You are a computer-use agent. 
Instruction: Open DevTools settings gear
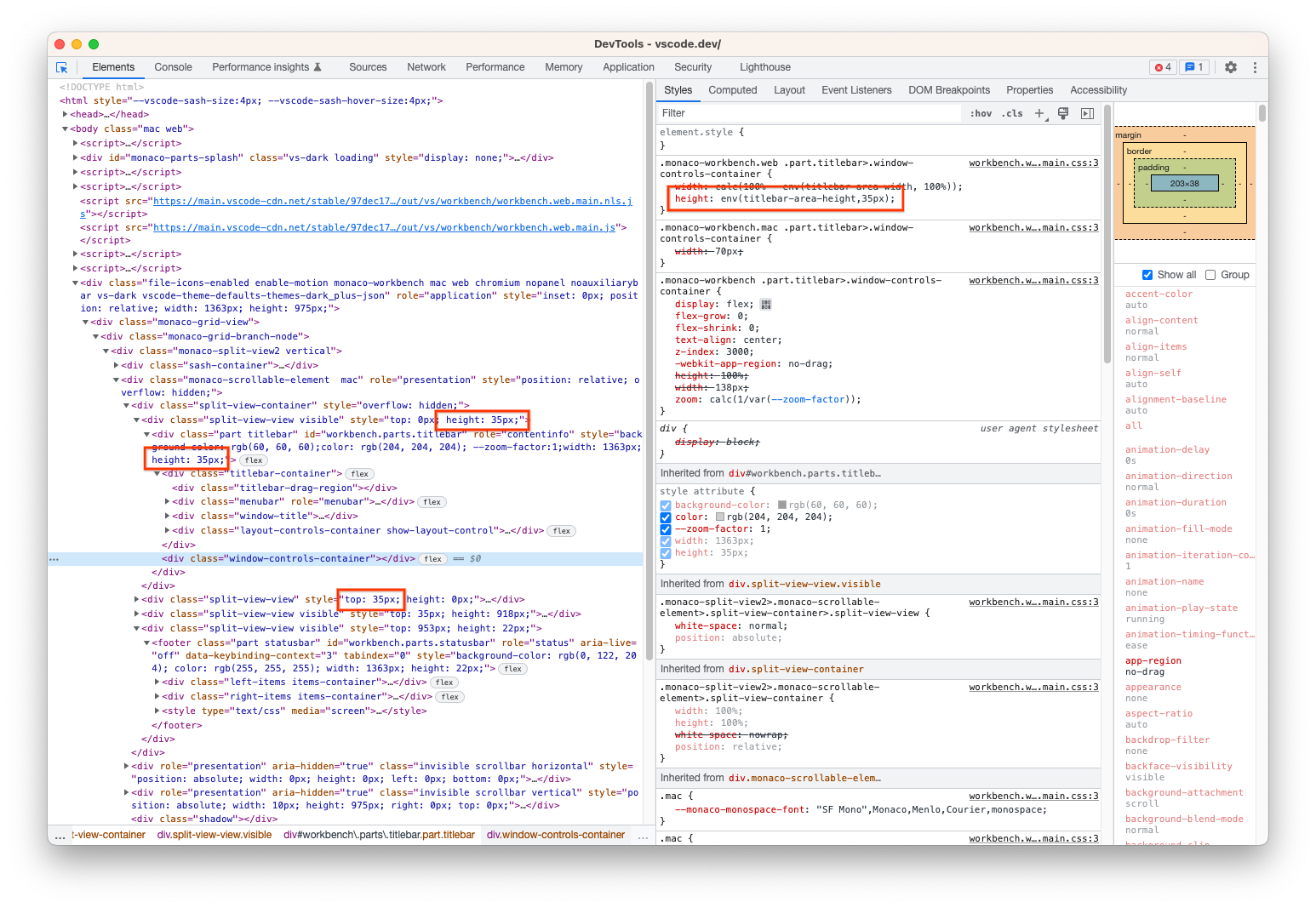(1231, 66)
